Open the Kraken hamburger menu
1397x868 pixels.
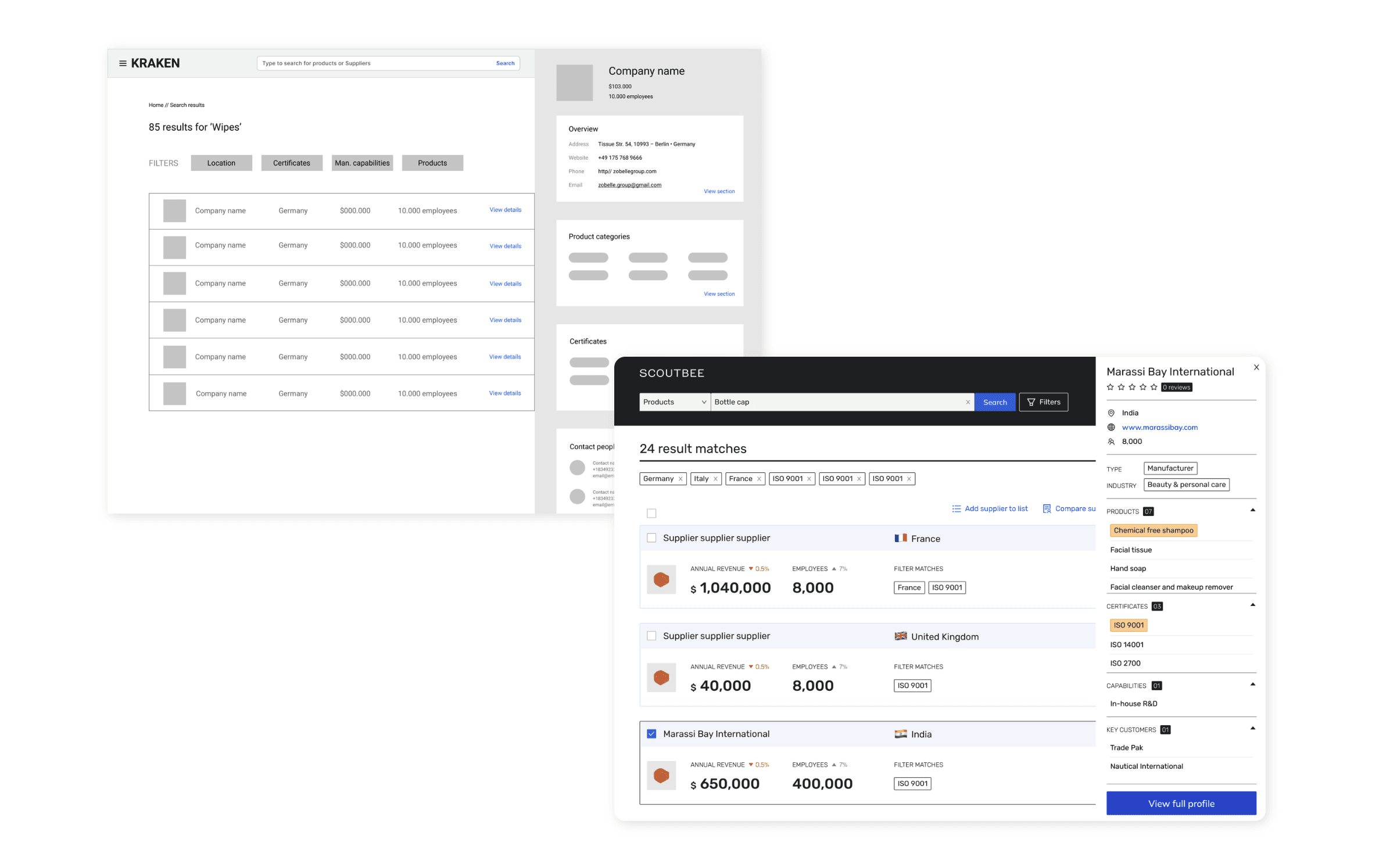pyautogui.click(x=123, y=63)
